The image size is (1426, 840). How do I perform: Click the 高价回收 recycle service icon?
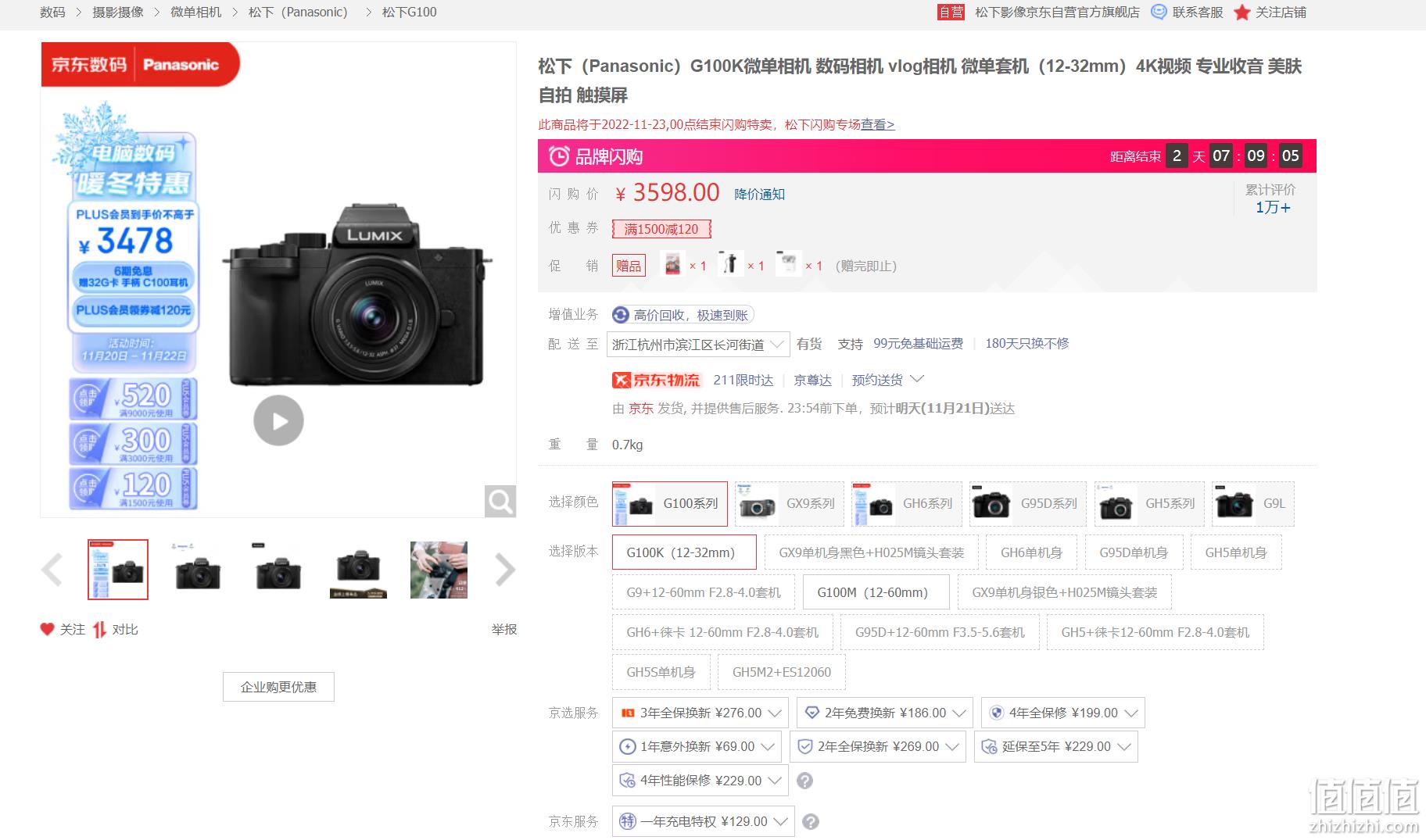[x=621, y=315]
